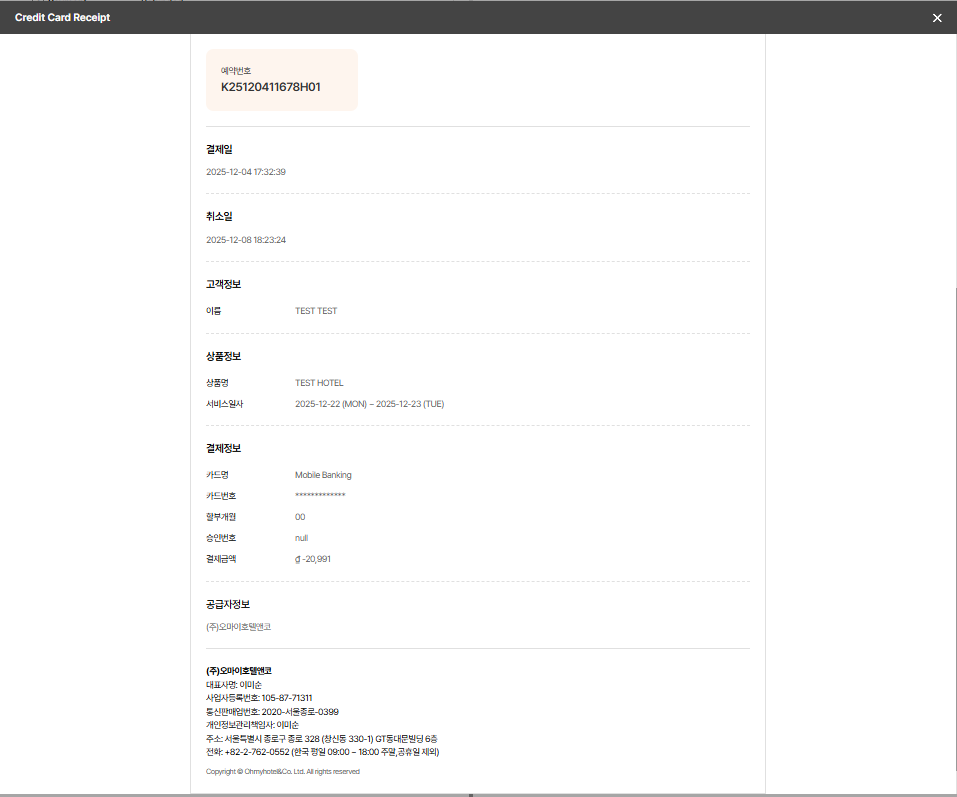Click the 'Credit Card Receipt' title text

(x=62, y=18)
